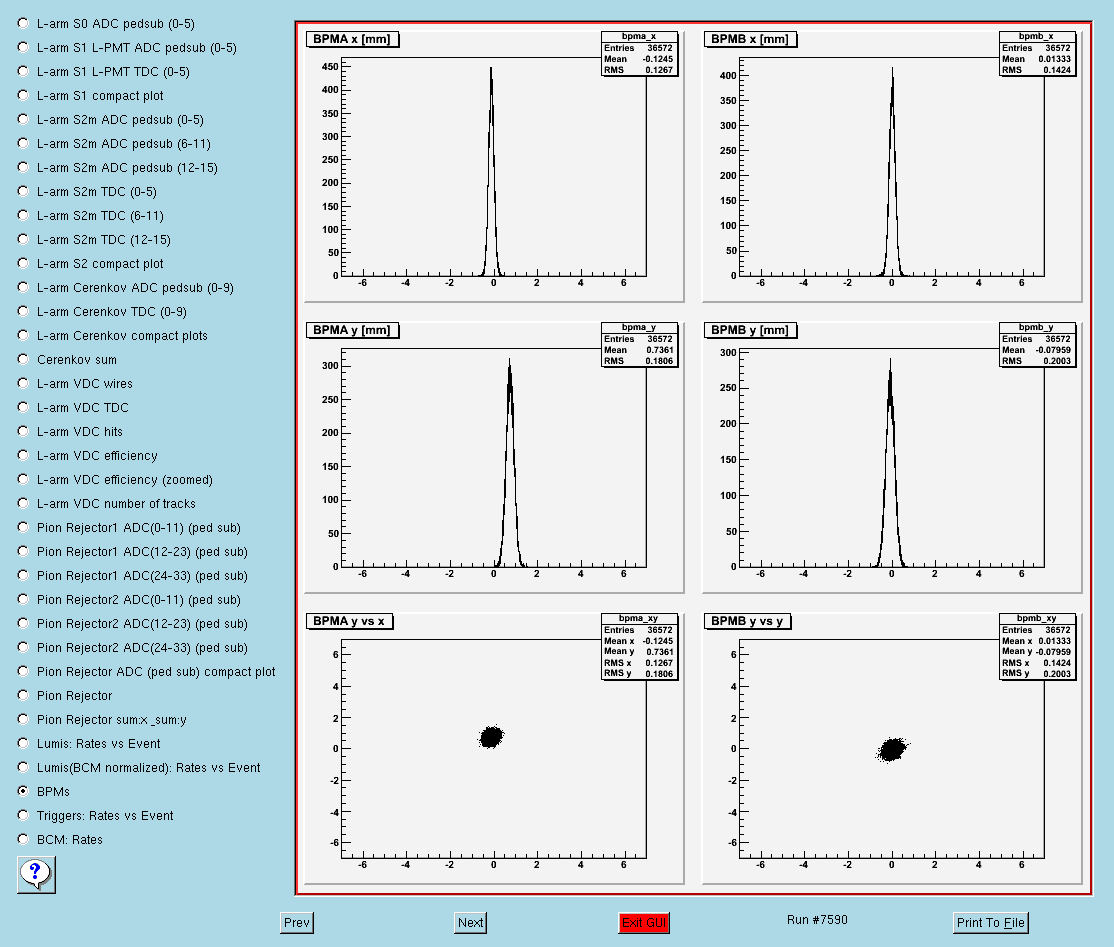Select Pion Rejector2 ADC(24-33) (ped sub)
This screenshot has height=947, width=1114.
23,647
